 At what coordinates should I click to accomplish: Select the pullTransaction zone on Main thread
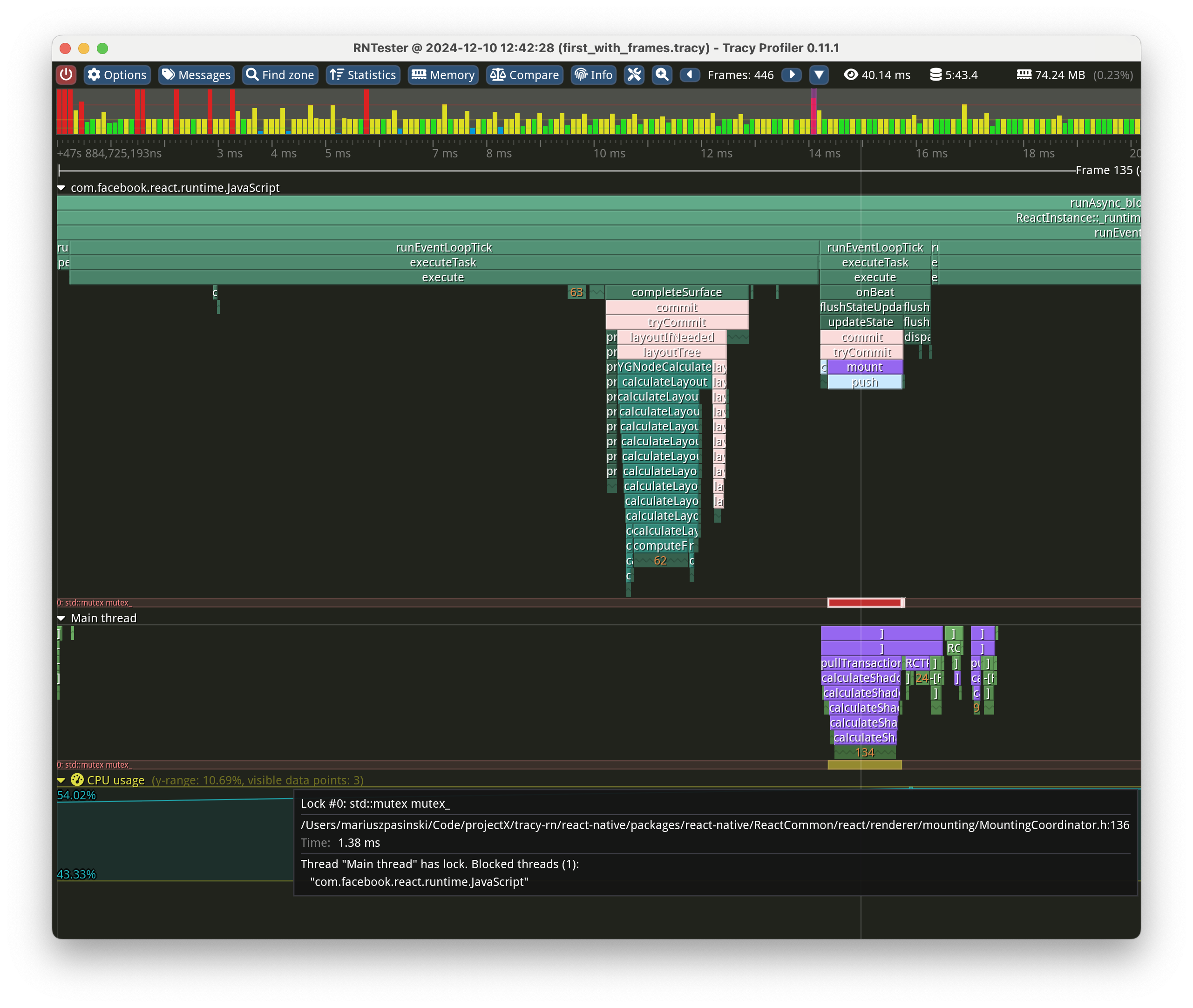(861, 663)
